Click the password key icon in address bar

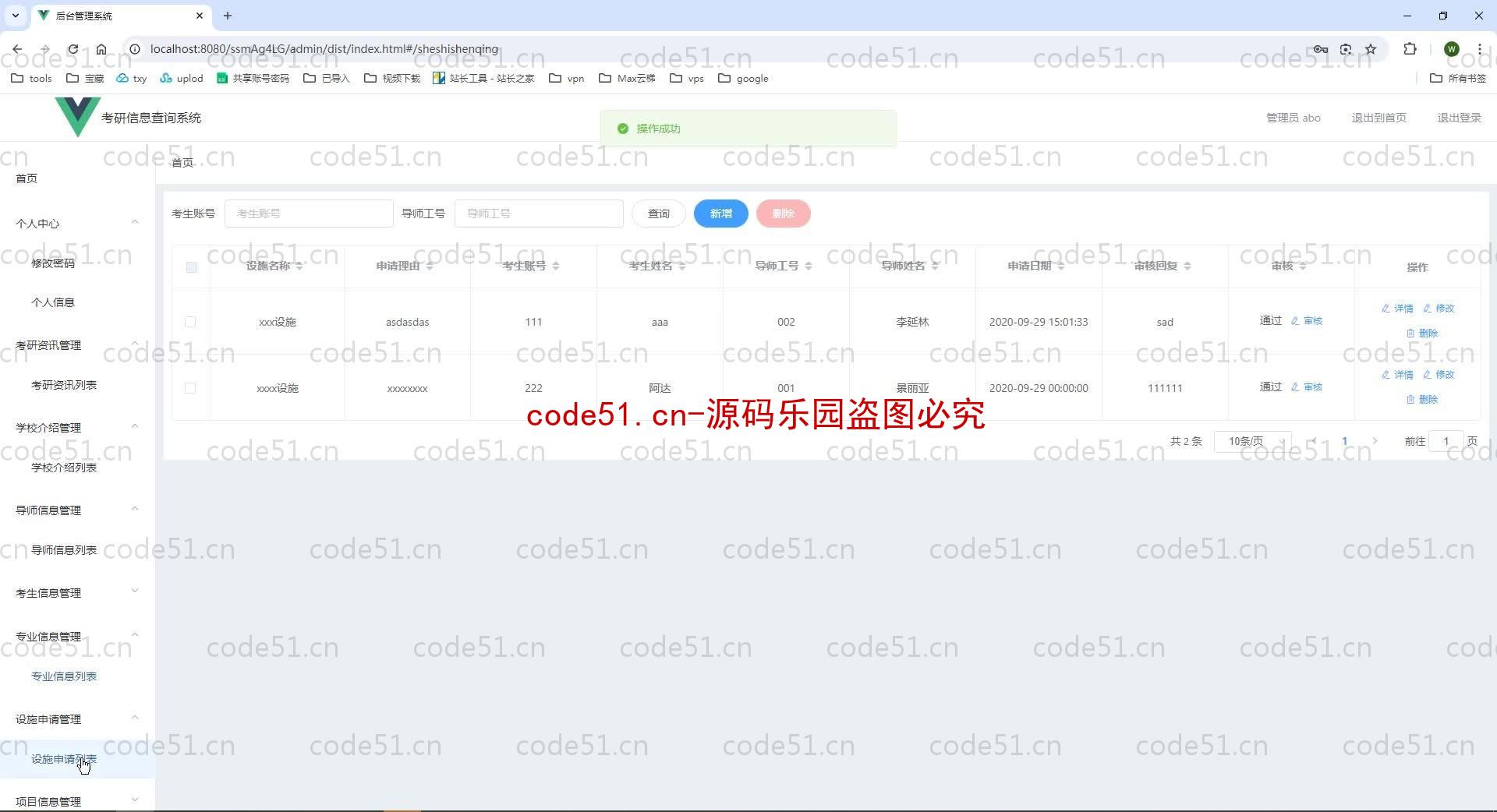pos(1320,49)
